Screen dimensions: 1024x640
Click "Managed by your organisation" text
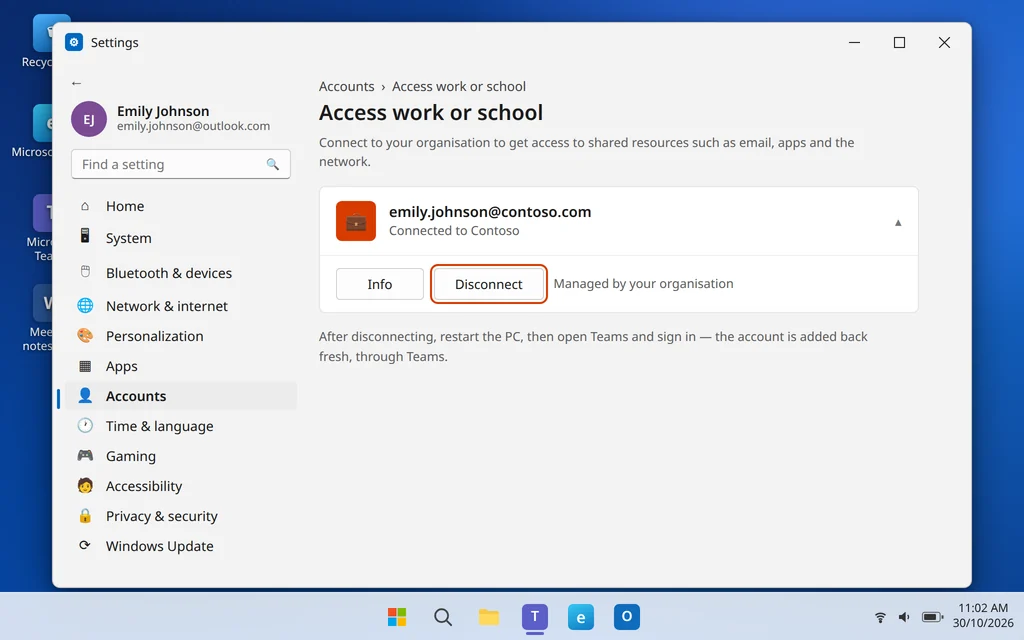pos(643,283)
